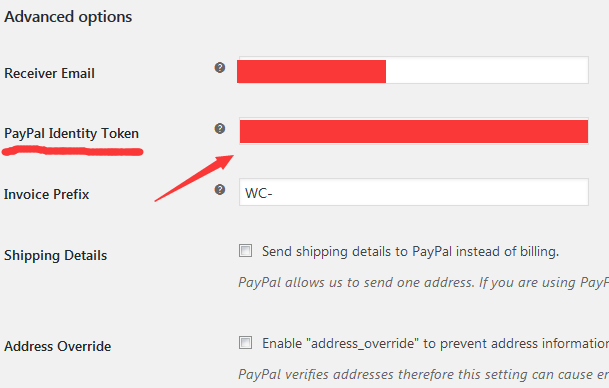
Task: Click the red underline beneath PayPal Identity Token
Action: pos(73,151)
